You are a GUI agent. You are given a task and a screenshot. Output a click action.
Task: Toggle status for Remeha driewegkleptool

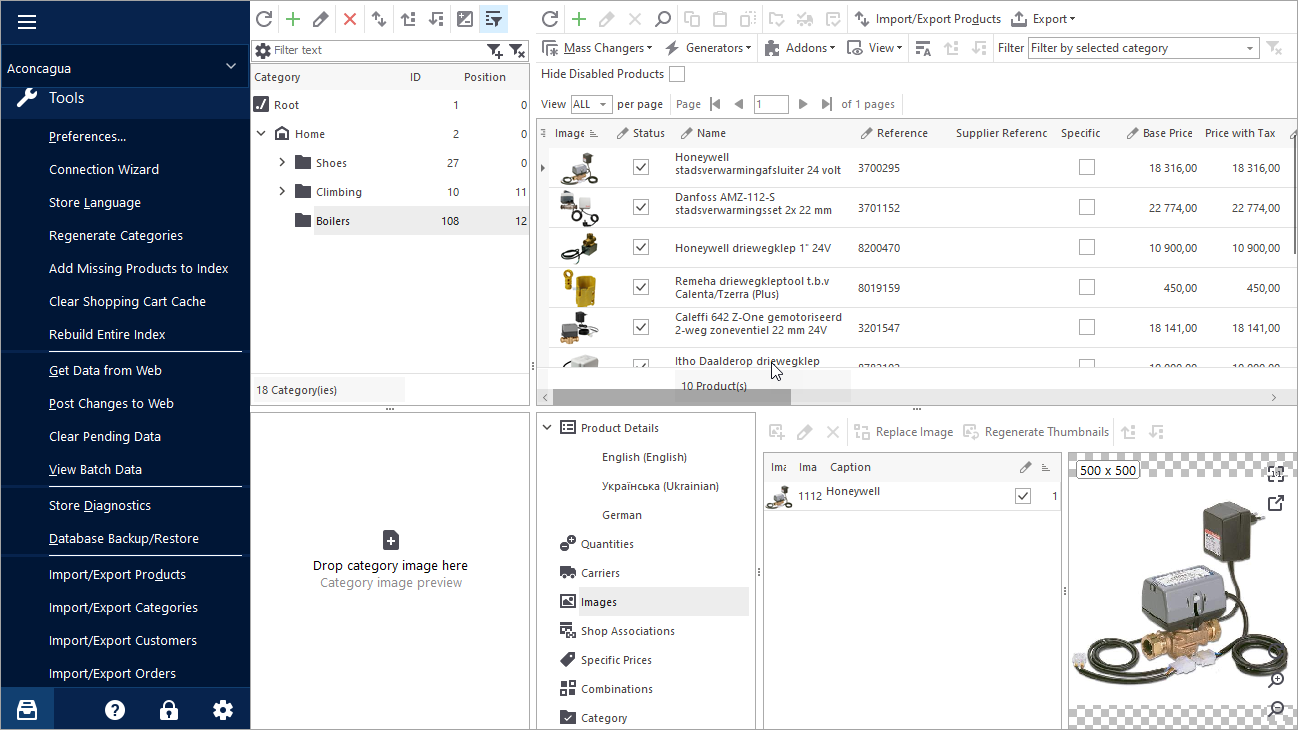click(x=641, y=287)
